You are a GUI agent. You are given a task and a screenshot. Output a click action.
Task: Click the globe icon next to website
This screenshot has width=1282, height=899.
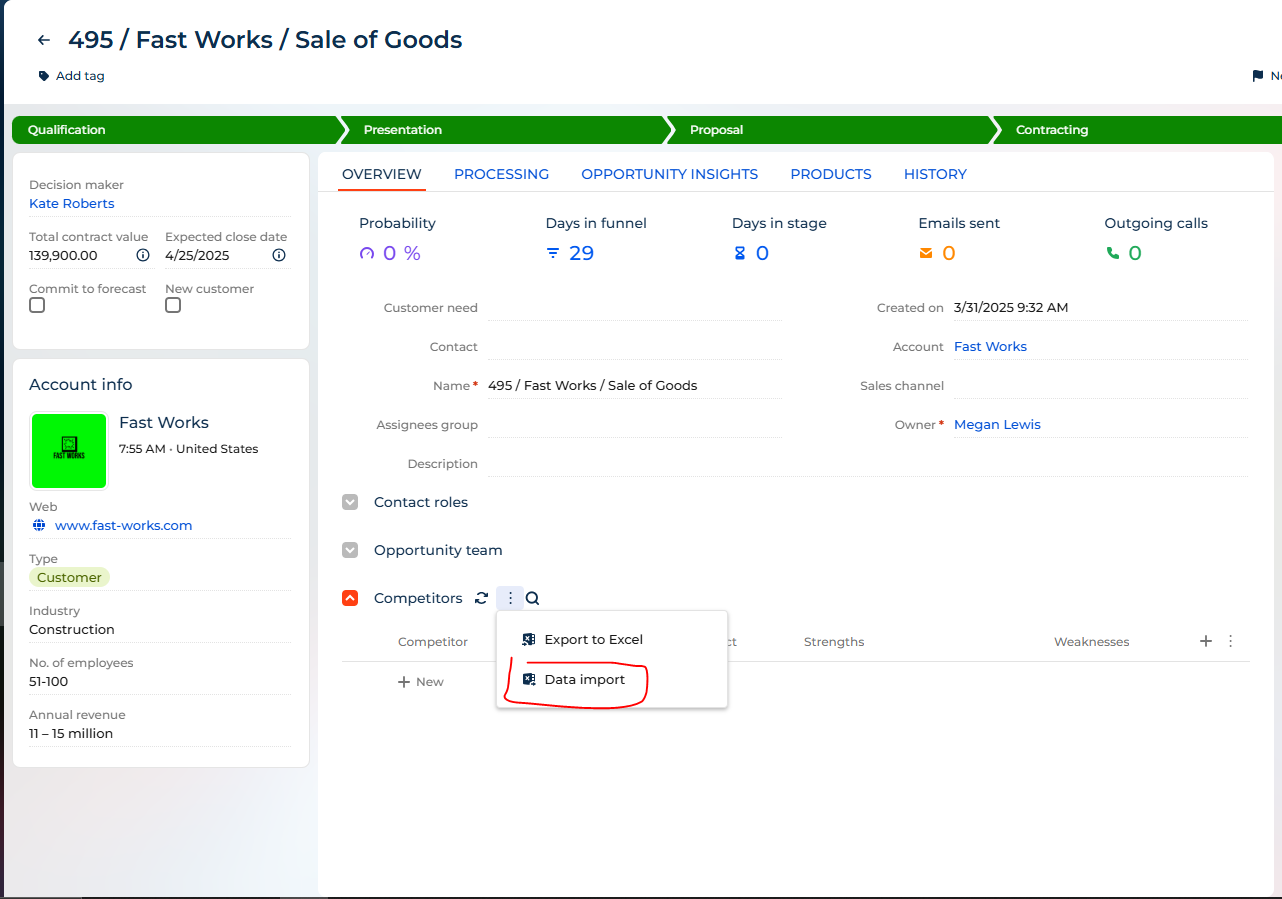pyautogui.click(x=39, y=525)
